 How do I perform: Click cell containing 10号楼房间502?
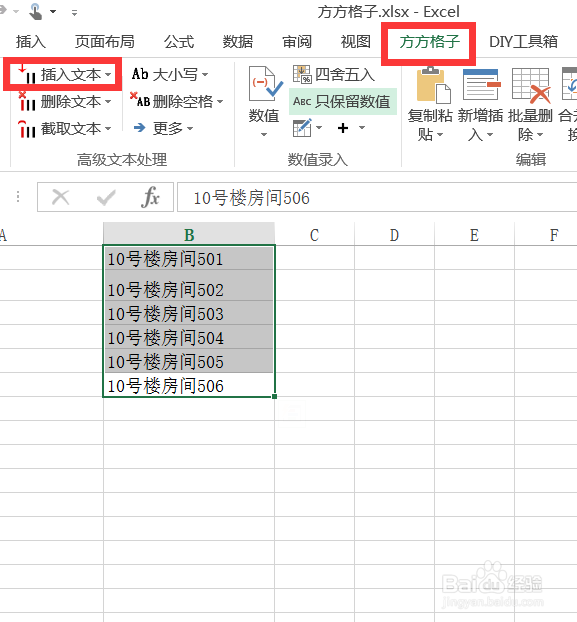189,286
